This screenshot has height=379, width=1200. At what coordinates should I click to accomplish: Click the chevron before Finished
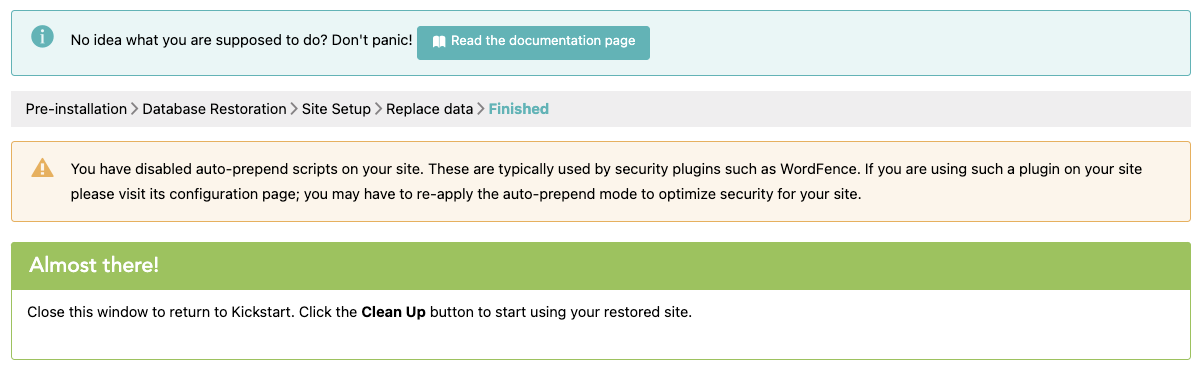(480, 109)
